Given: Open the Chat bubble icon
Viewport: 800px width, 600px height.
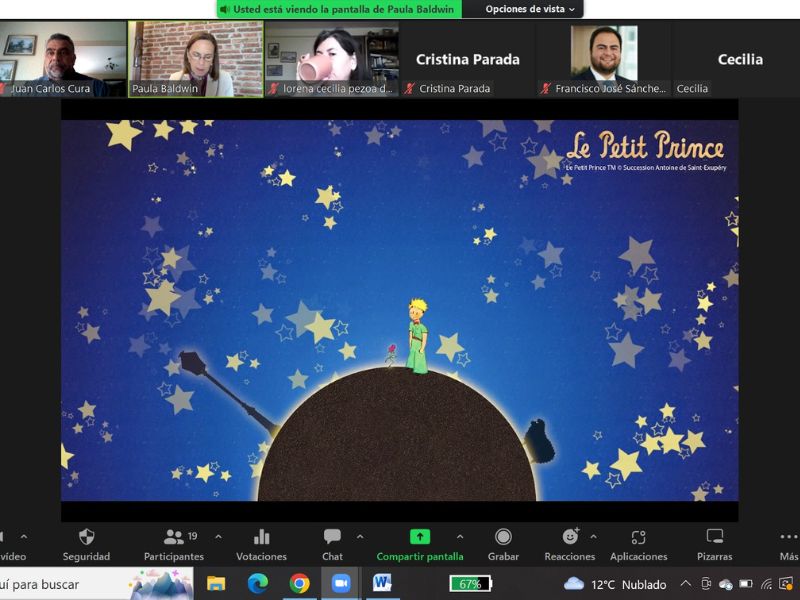Looking at the screenshot, I should click(x=332, y=537).
